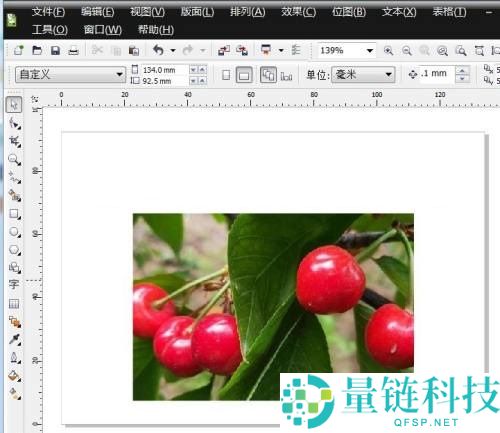
Task: Open the 表格(T) menu
Action: [x=449, y=12]
